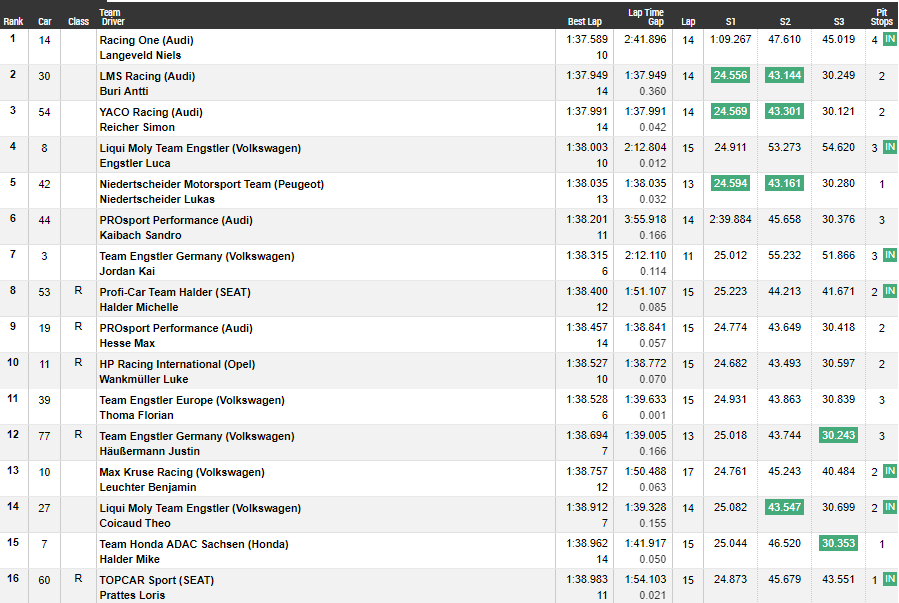Select driver Engstler Luca
Image resolution: width=899 pixels, height=603 pixels.
(x=135, y=163)
